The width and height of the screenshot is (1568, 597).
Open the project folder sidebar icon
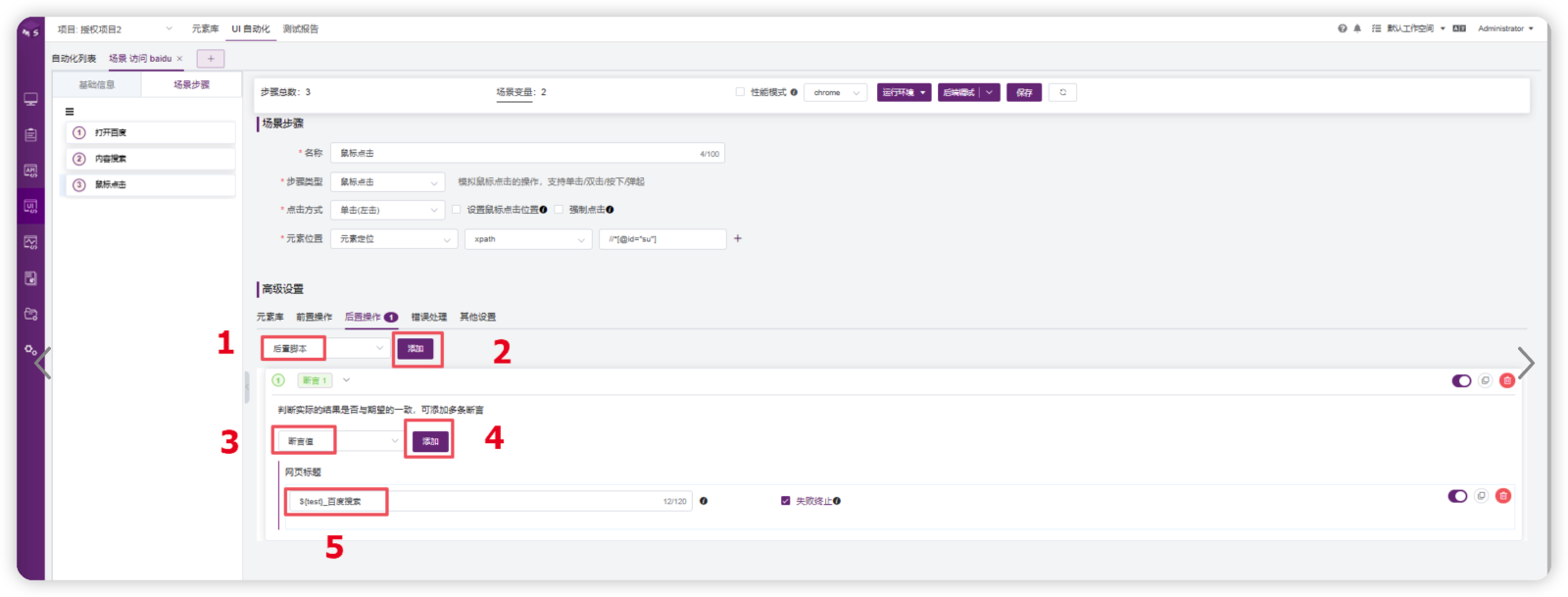point(30,314)
